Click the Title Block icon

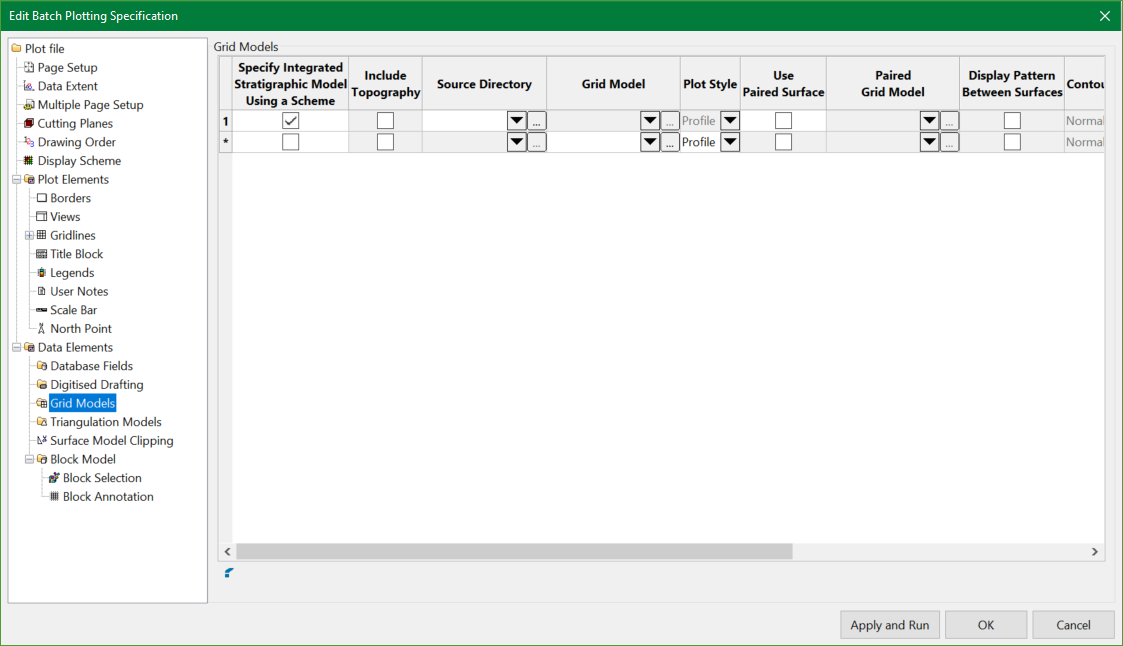(42, 254)
